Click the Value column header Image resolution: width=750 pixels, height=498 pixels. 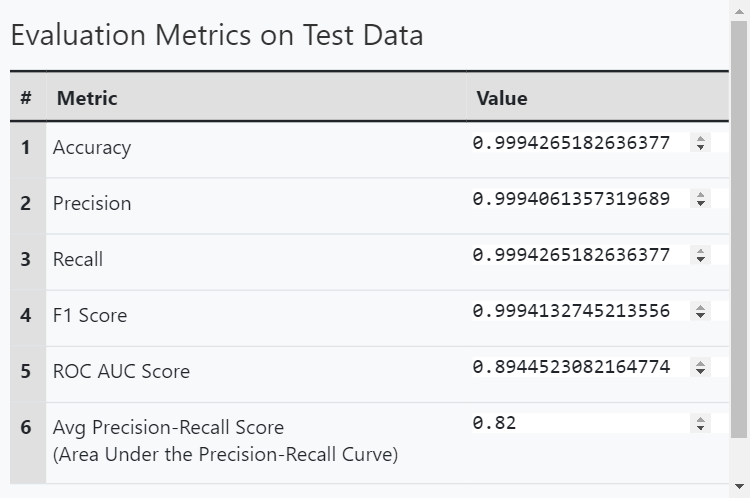[x=502, y=98]
